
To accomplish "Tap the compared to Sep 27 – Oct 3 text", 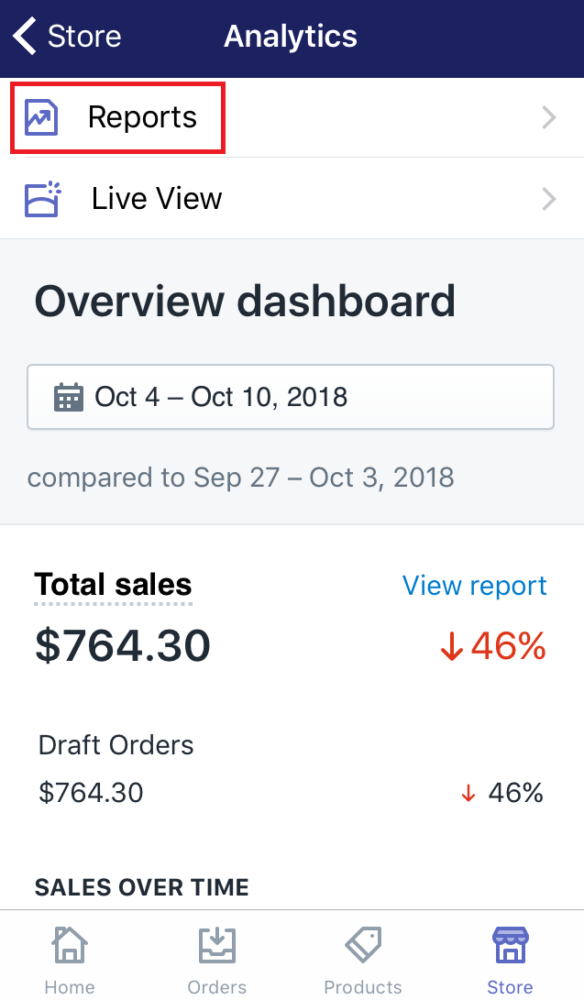I will [x=244, y=478].
